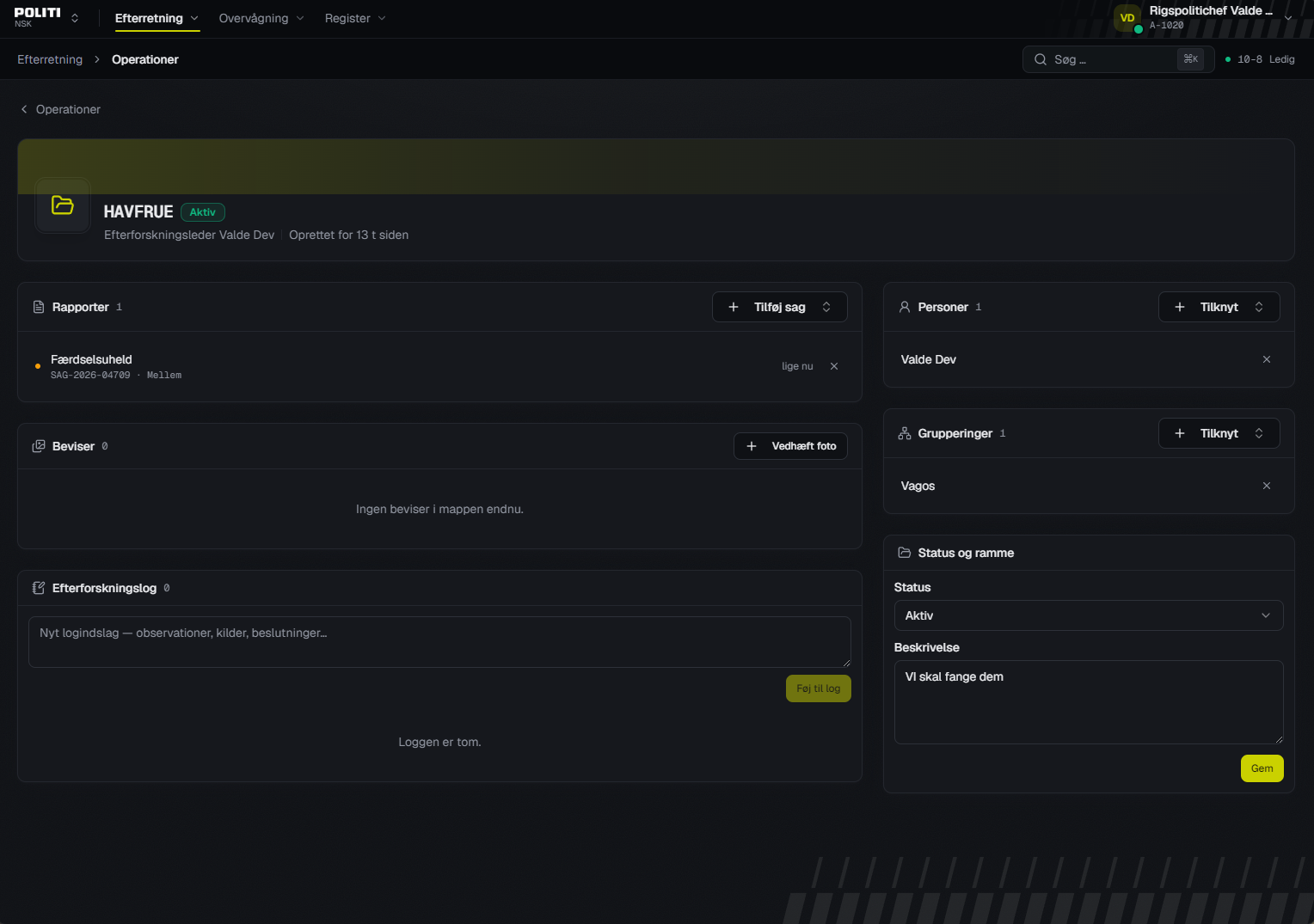This screenshot has height=924, width=1314.
Task: Click the Efterforskningslog edit icon
Action: point(39,588)
